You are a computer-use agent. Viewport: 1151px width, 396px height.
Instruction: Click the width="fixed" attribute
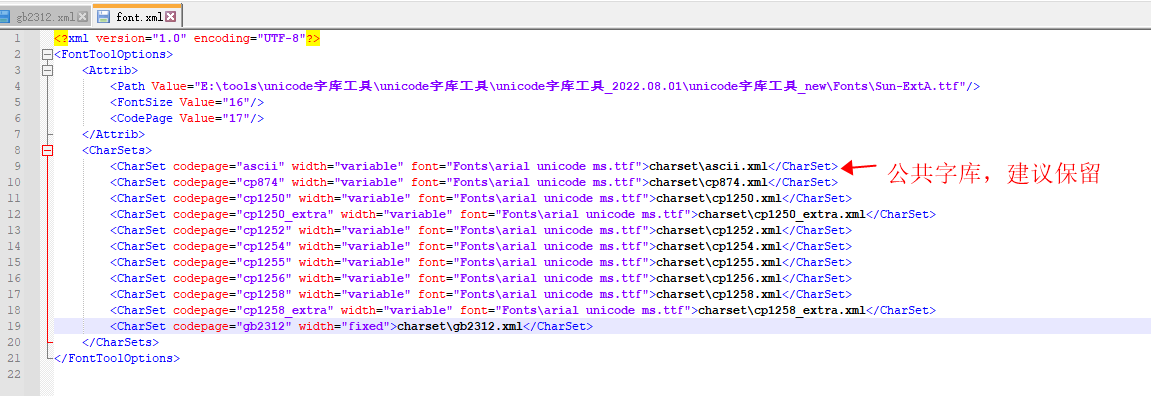(x=344, y=326)
